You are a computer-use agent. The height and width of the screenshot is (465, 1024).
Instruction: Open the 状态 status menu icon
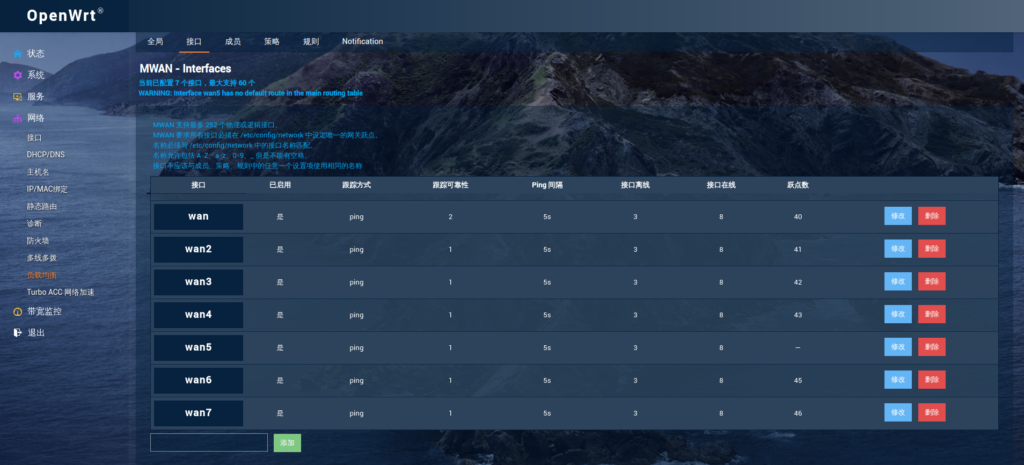coord(17,53)
